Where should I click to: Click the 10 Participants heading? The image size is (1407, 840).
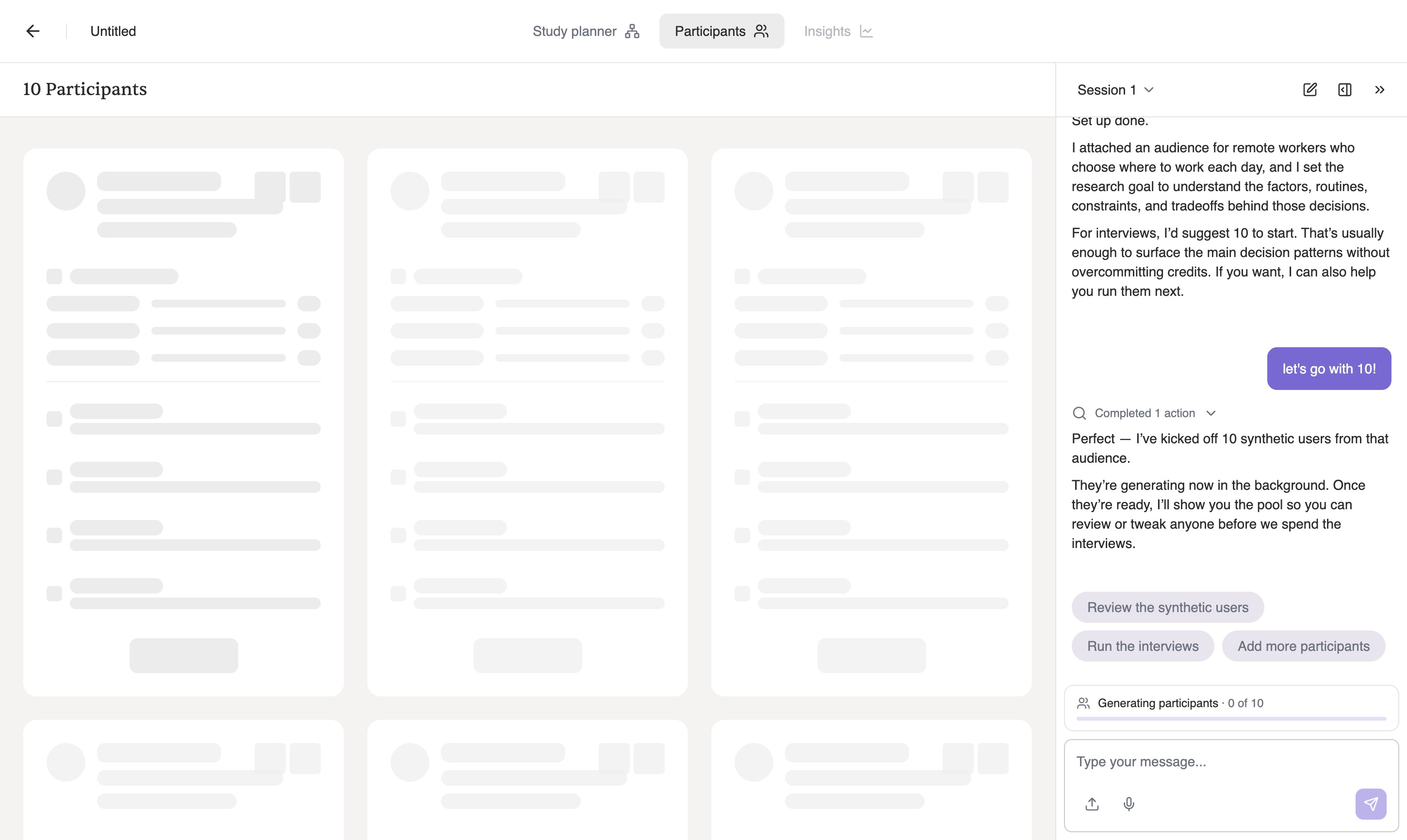[x=85, y=89]
